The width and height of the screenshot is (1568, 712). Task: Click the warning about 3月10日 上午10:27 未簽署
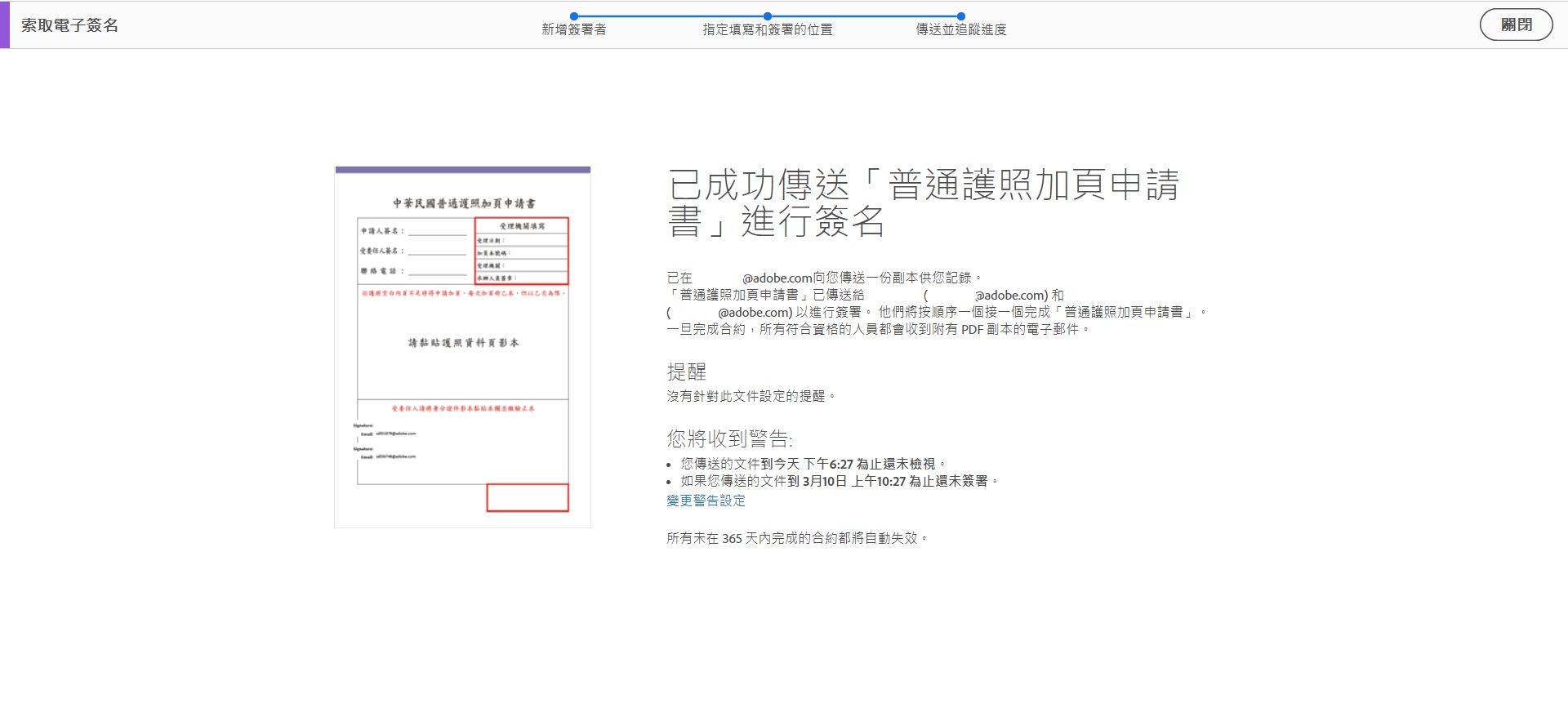coord(840,481)
